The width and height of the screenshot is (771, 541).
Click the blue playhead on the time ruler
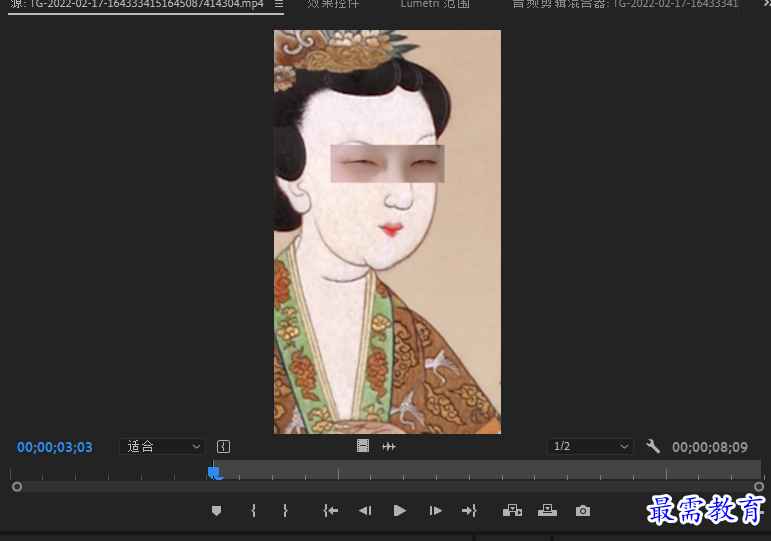coord(214,472)
